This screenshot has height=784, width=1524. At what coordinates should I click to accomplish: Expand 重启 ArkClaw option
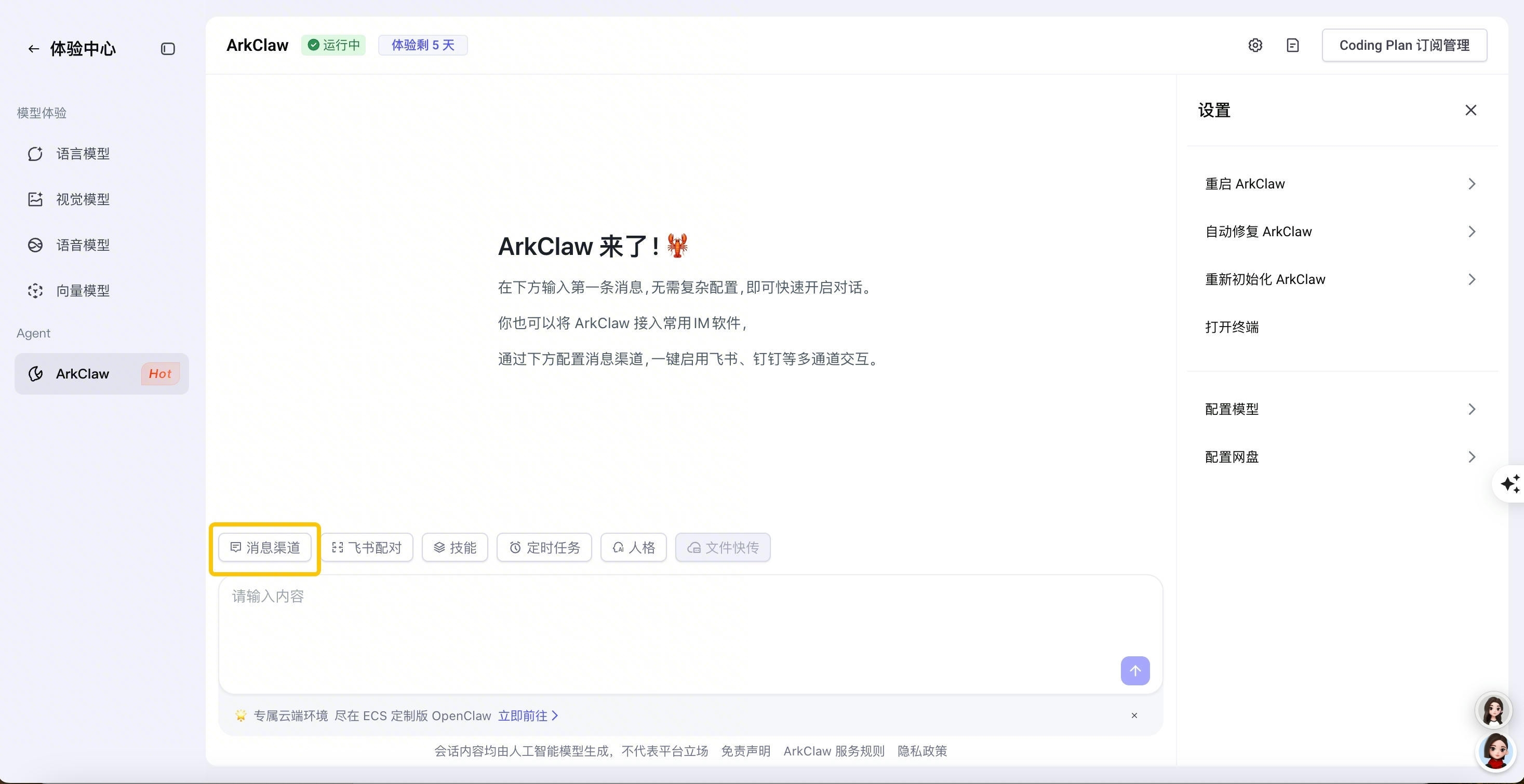tap(1340, 184)
